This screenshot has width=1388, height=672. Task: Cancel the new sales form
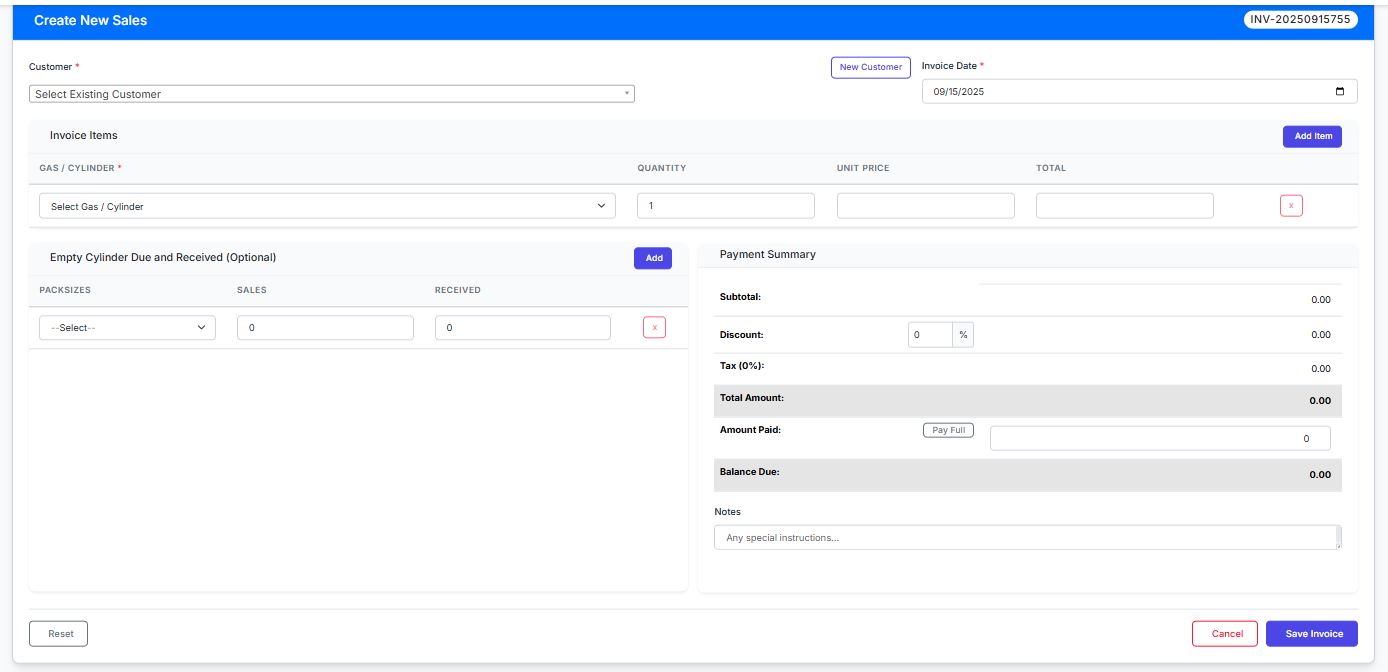(1227, 634)
